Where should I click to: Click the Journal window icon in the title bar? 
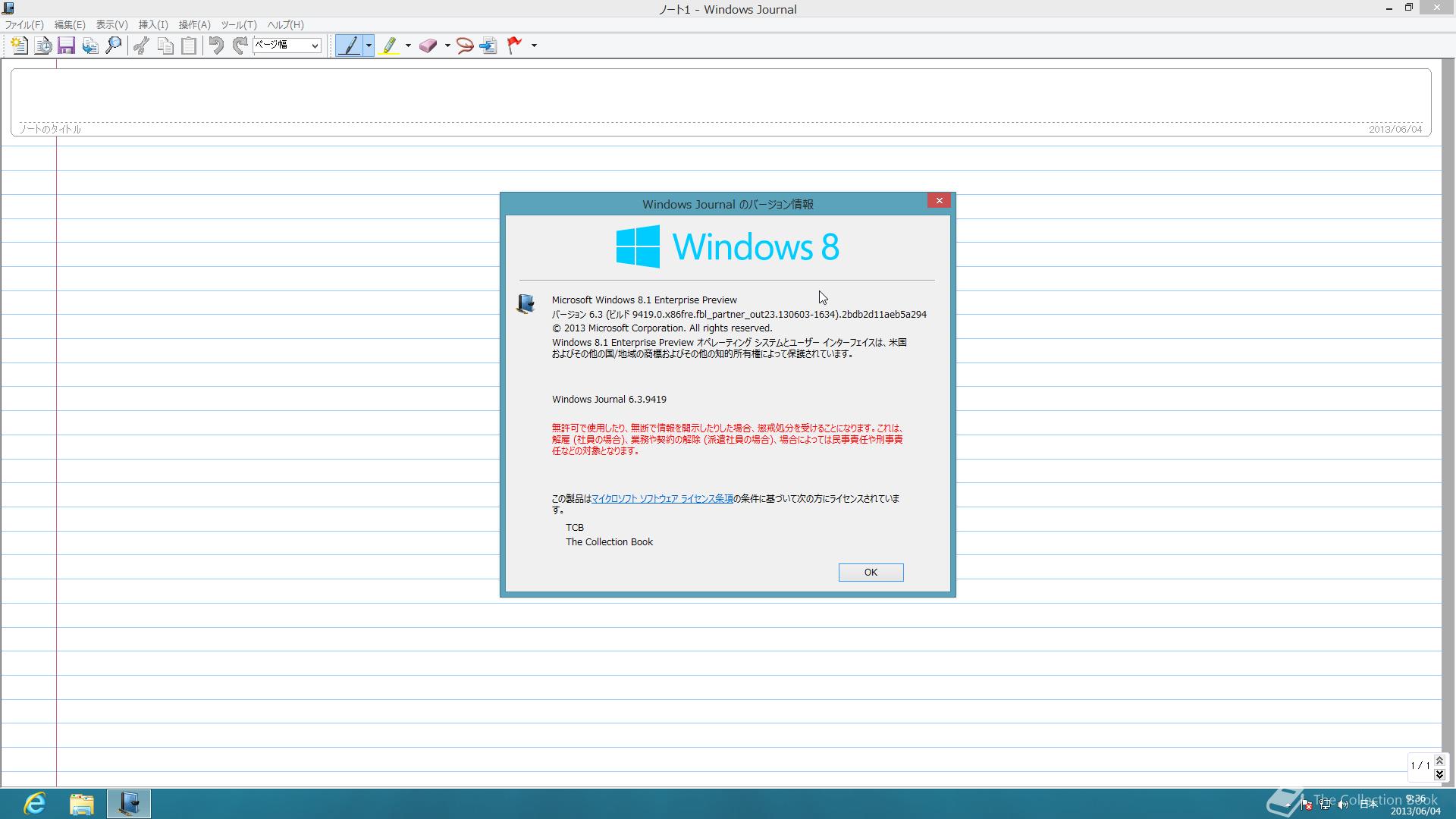coord(8,8)
